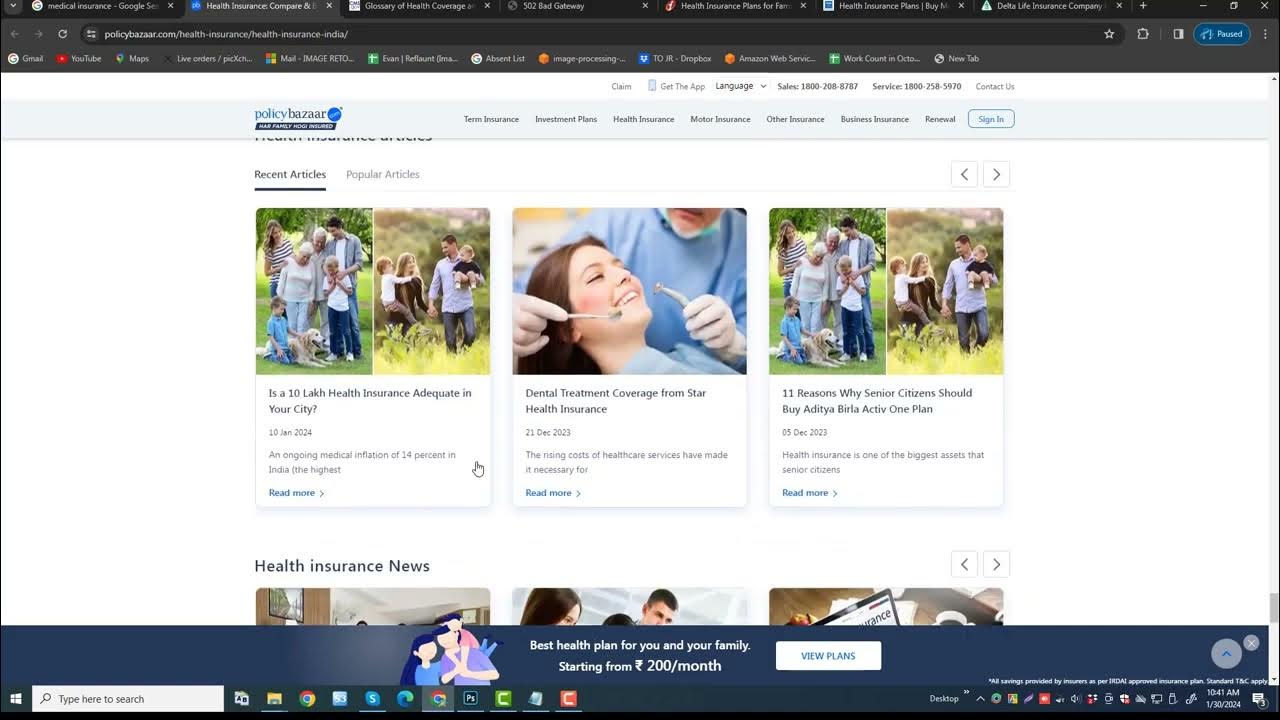
Task: Click the scroll-to-top arrow button
Action: [1226, 654]
